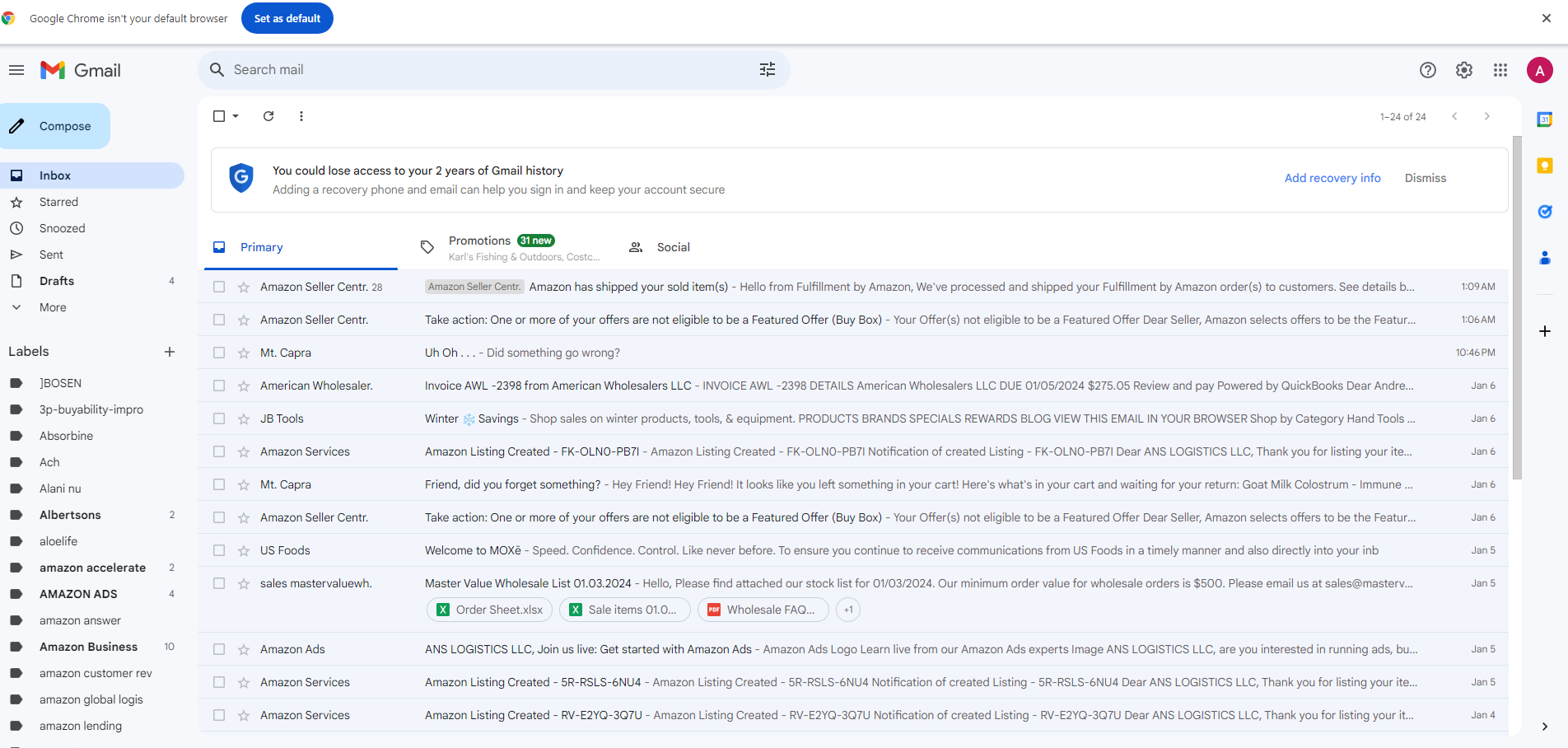
Task: Open select dropdown arrow next to checkbox
Action: (x=236, y=116)
